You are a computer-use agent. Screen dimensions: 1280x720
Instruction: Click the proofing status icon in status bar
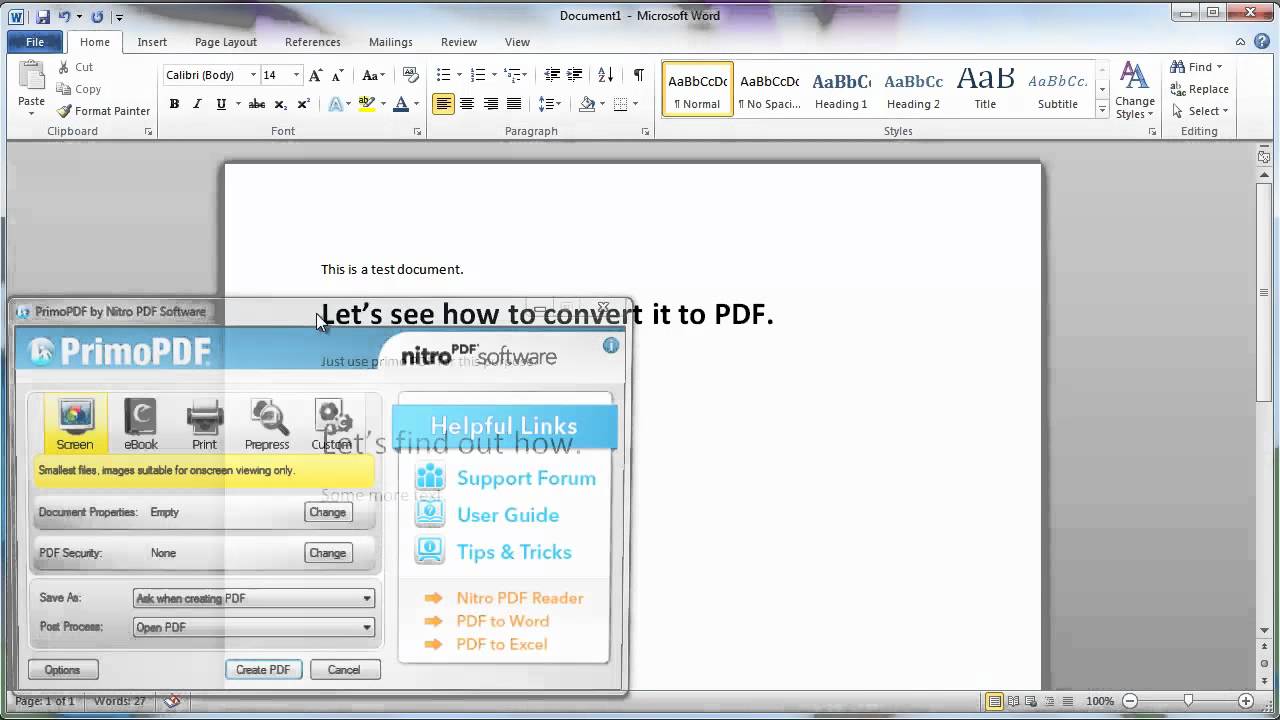click(172, 701)
